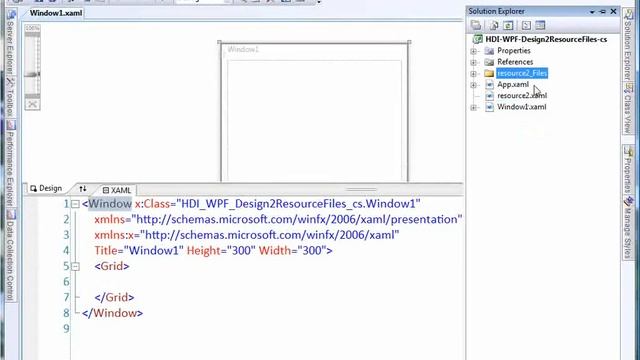Click Title="Window1" attribute on line 4
The image size is (640, 360).
click(139, 251)
